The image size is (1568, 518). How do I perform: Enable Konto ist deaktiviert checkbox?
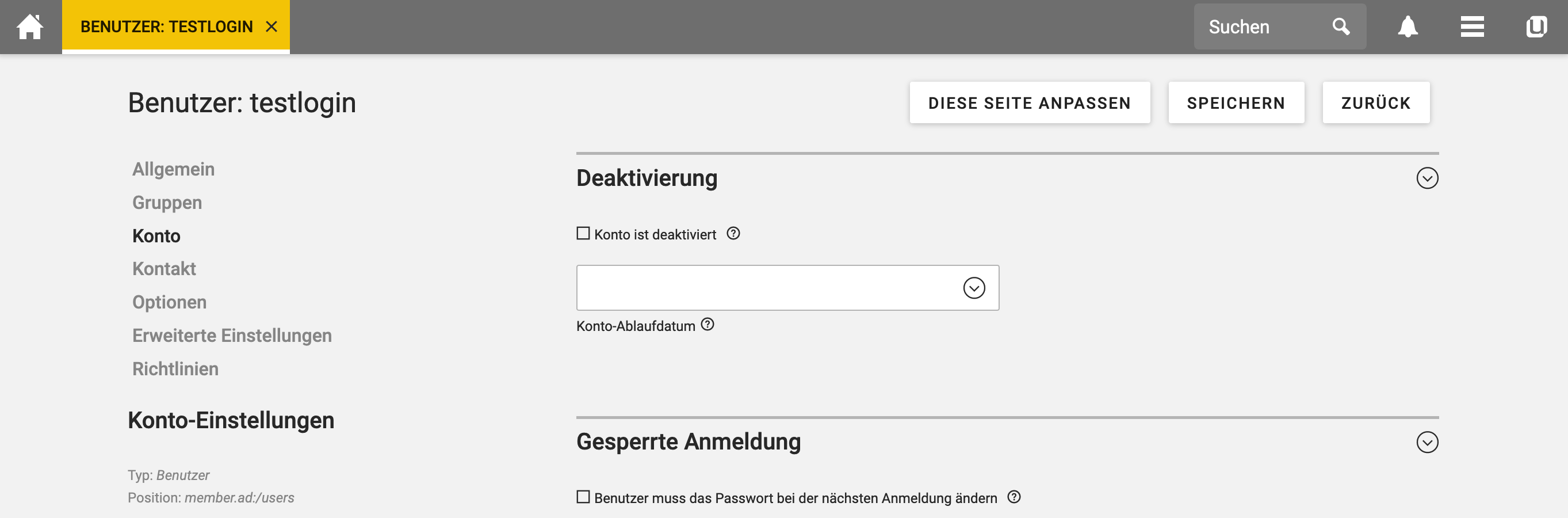click(583, 234)
